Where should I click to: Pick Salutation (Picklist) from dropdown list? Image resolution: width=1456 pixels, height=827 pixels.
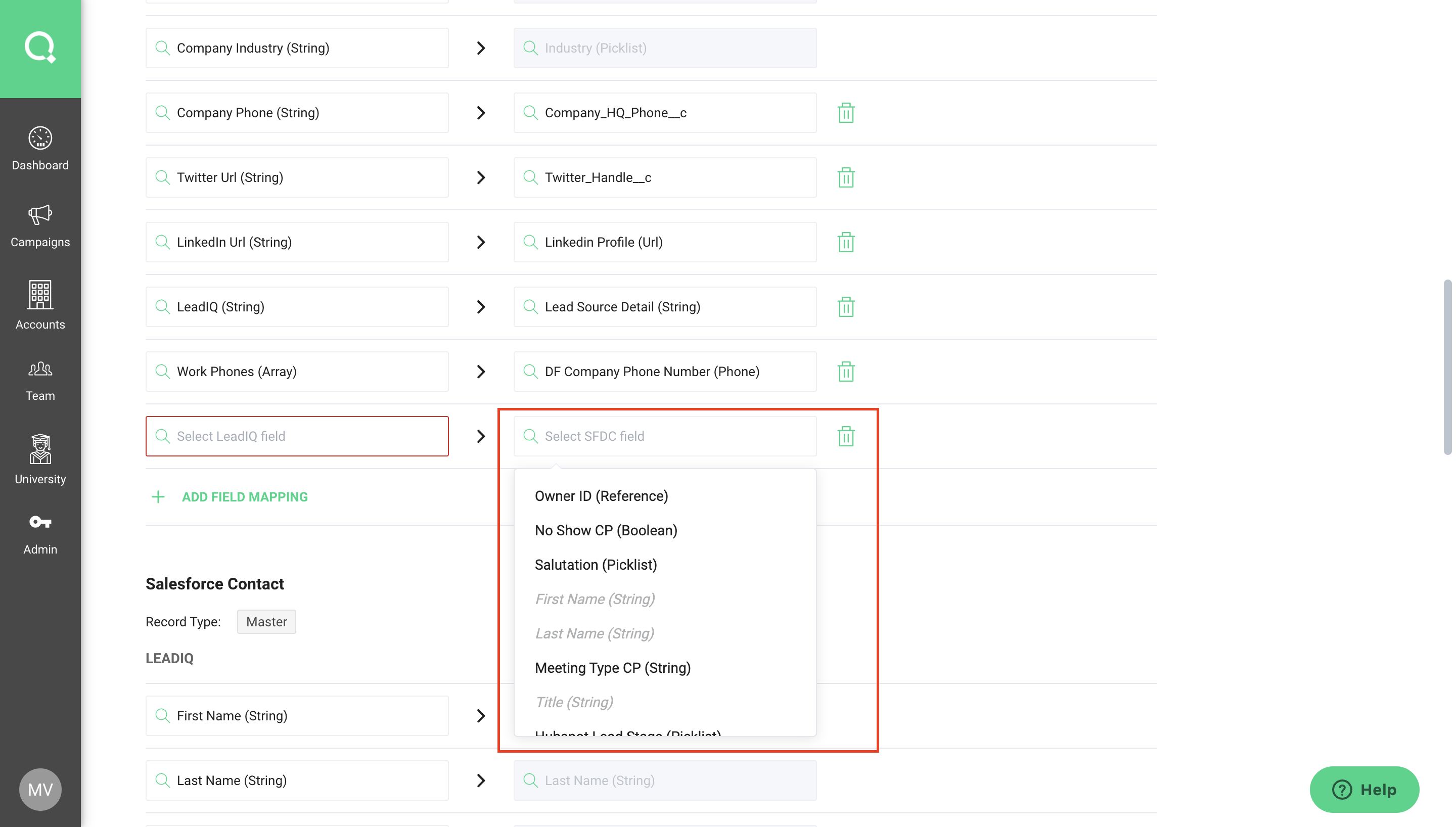pos(595,565)
